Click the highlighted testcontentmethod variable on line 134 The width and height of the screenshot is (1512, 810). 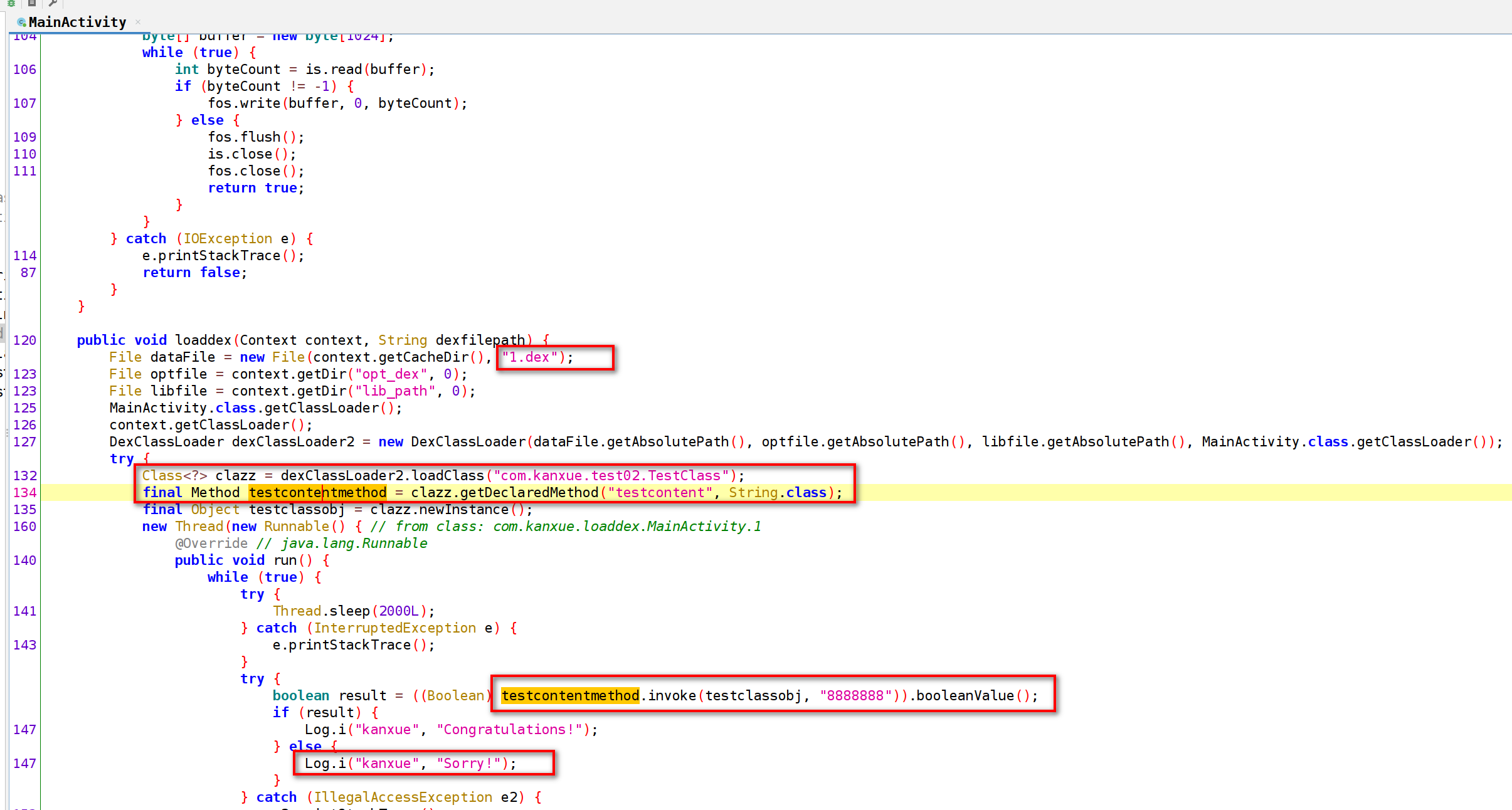point(317,493)
